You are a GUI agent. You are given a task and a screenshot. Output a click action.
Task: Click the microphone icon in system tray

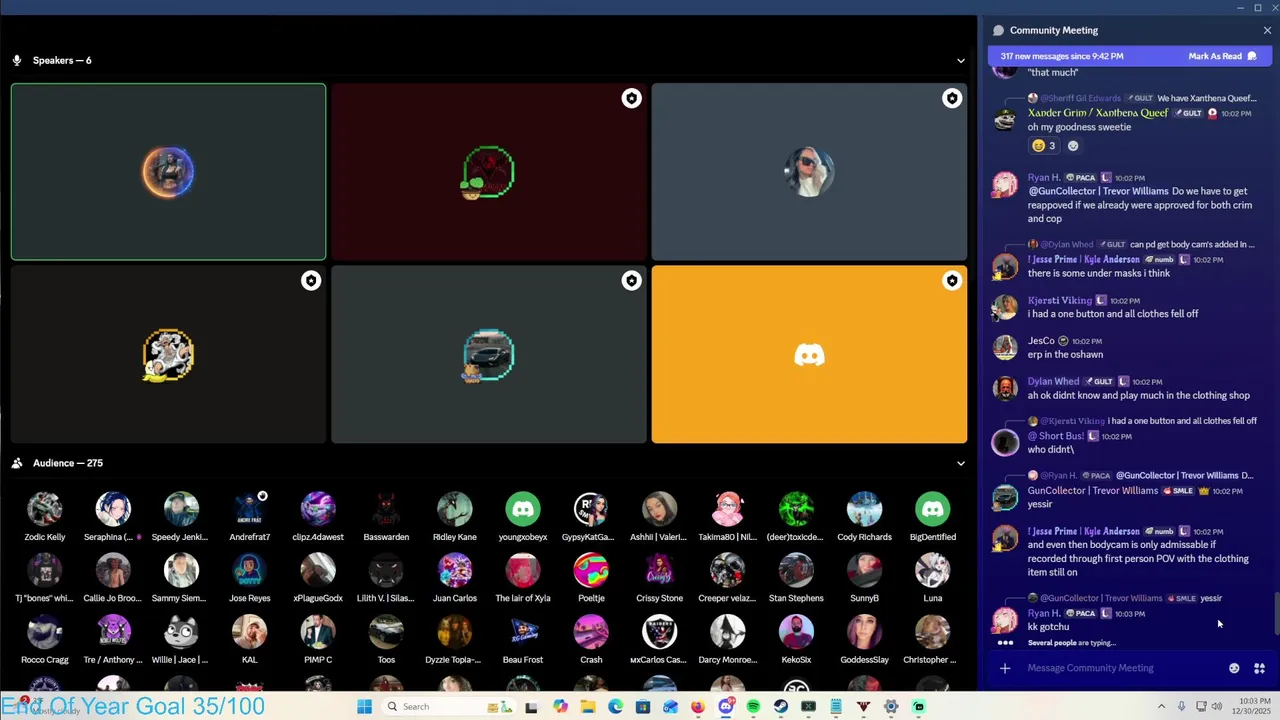(1181, 706)
